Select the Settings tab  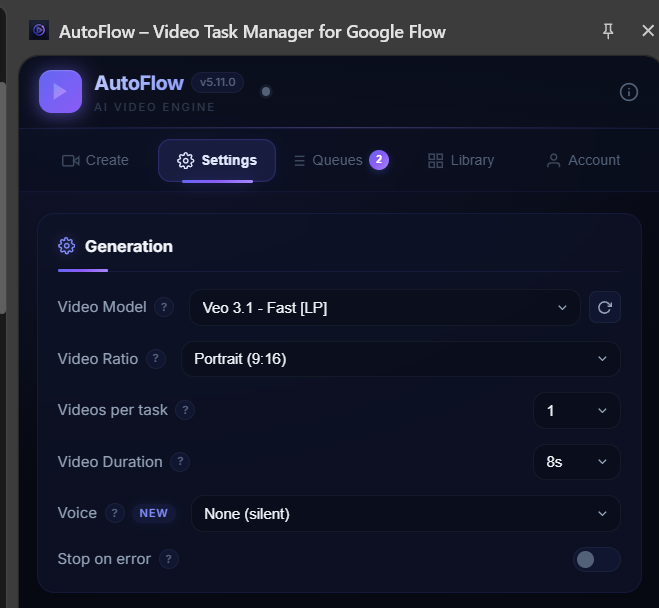pyautogui.click(x=217, y=161)
